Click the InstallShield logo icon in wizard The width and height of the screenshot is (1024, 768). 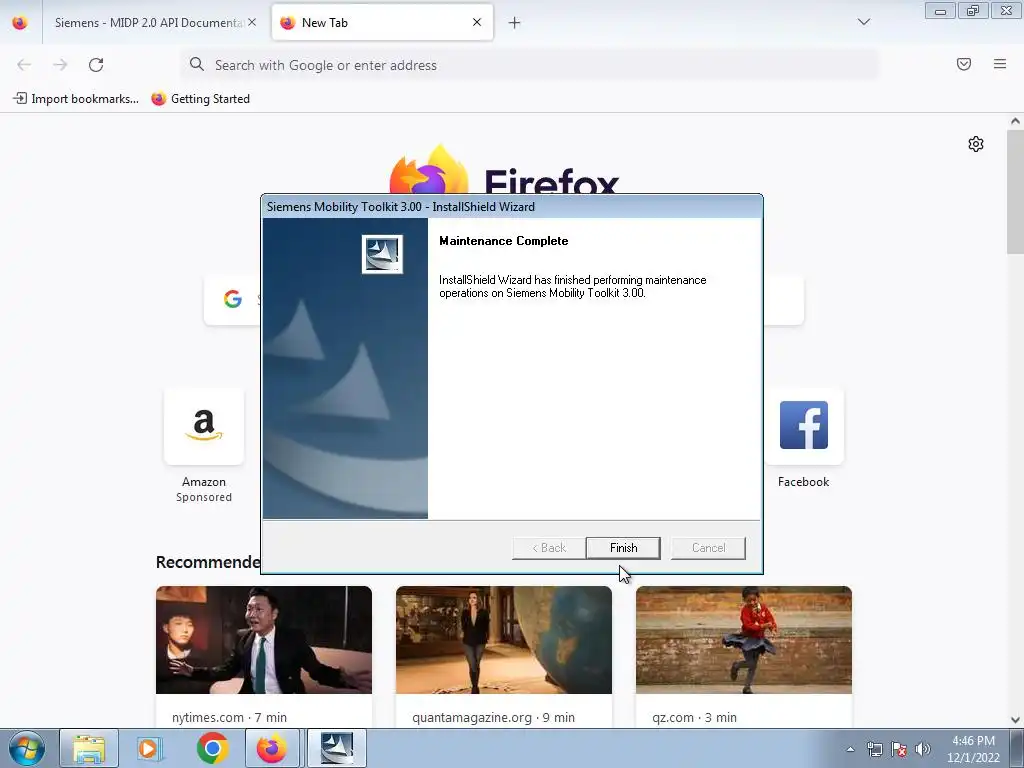[x=382, y=254]
